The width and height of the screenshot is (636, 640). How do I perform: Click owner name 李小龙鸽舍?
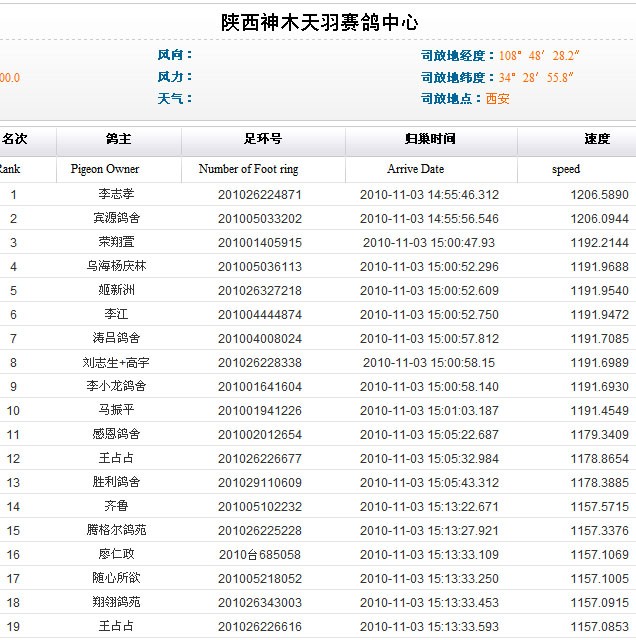point(118,386)
